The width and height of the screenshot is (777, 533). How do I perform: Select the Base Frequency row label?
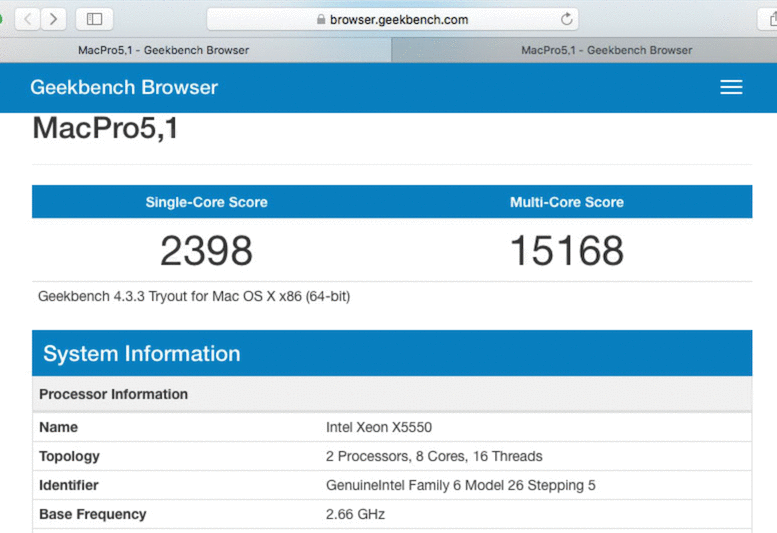point(93,514)
